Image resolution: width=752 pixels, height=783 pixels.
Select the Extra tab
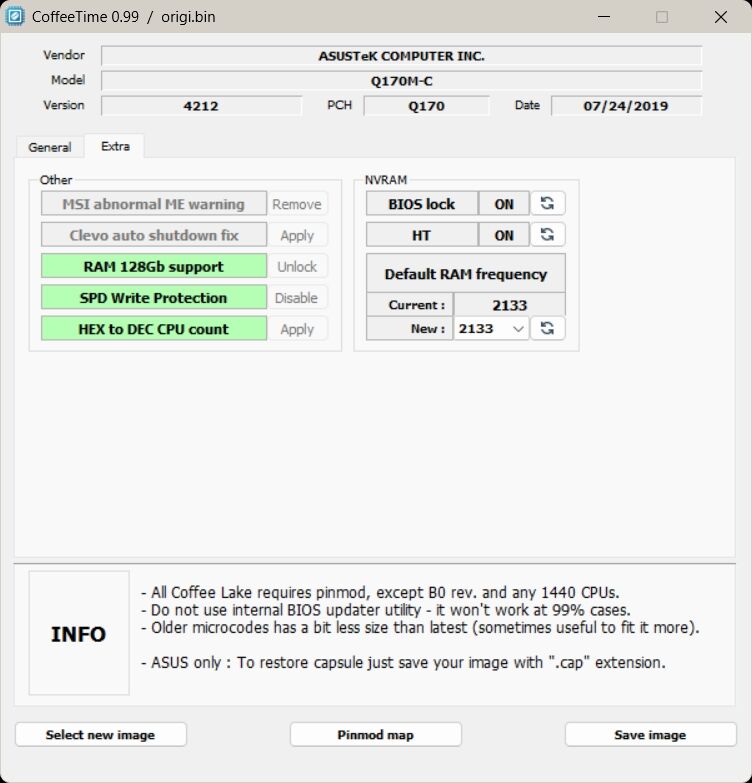pyautogui.click(x=115, y=146)
